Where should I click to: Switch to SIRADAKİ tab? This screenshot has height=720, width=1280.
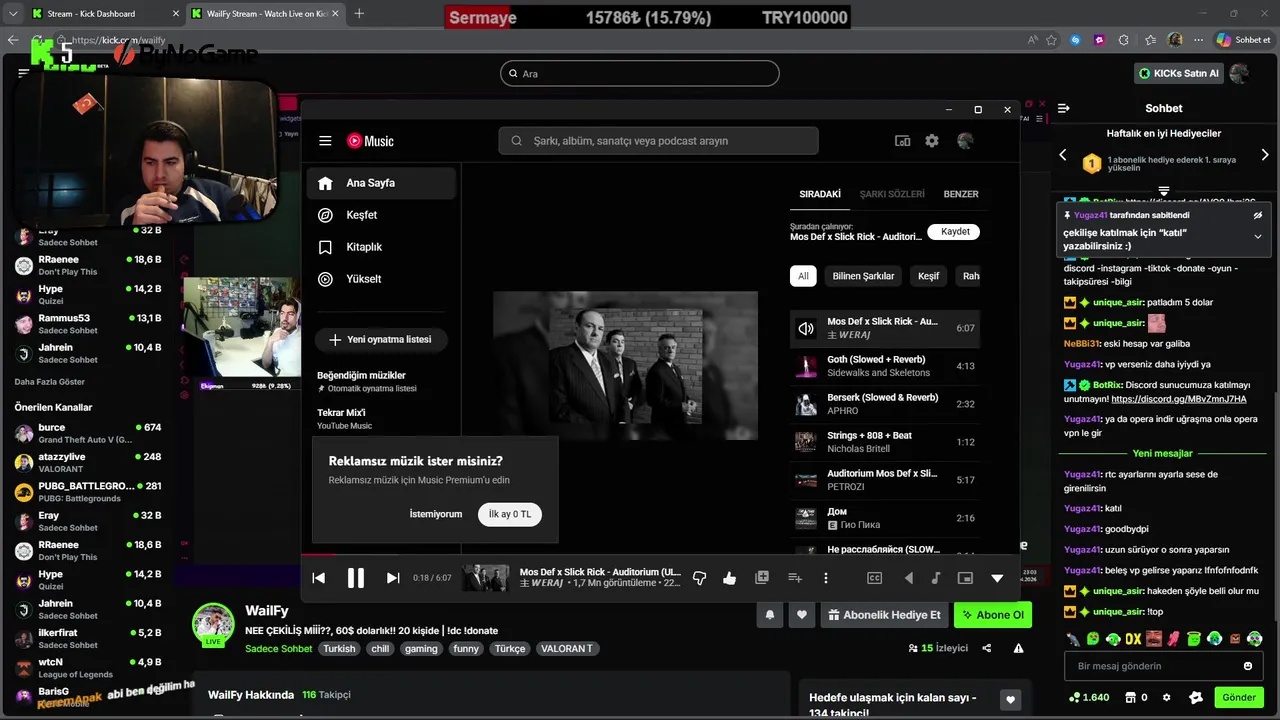[820, 194]
